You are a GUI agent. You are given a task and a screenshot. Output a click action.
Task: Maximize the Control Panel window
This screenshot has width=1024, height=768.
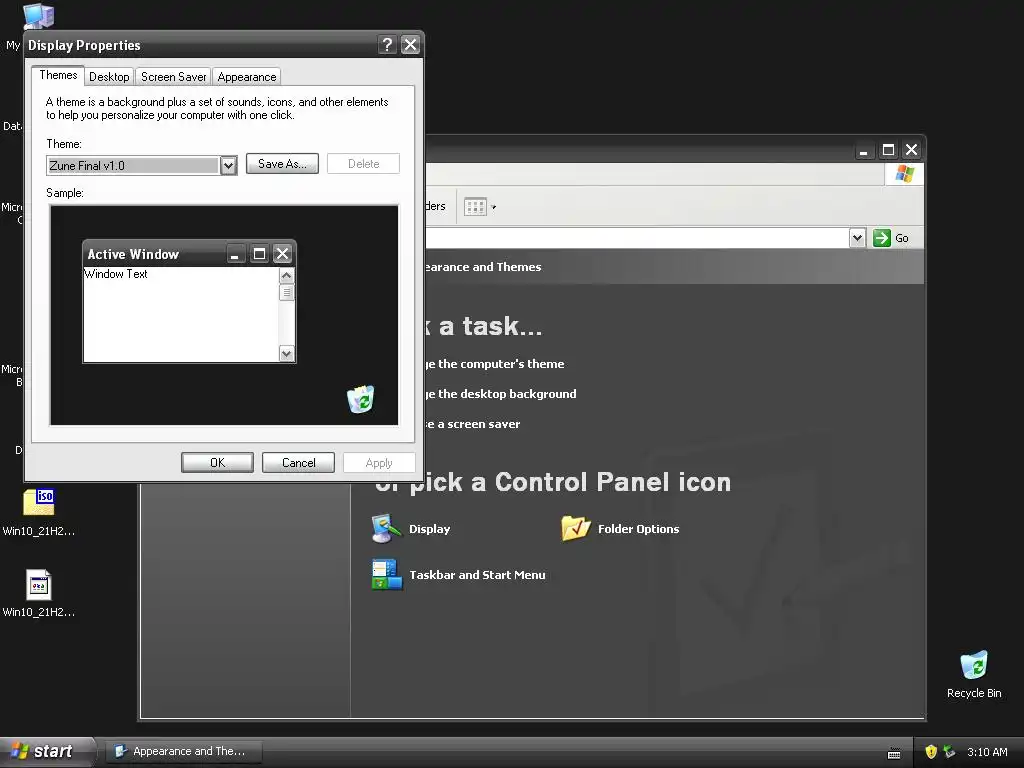coord(888,150)
